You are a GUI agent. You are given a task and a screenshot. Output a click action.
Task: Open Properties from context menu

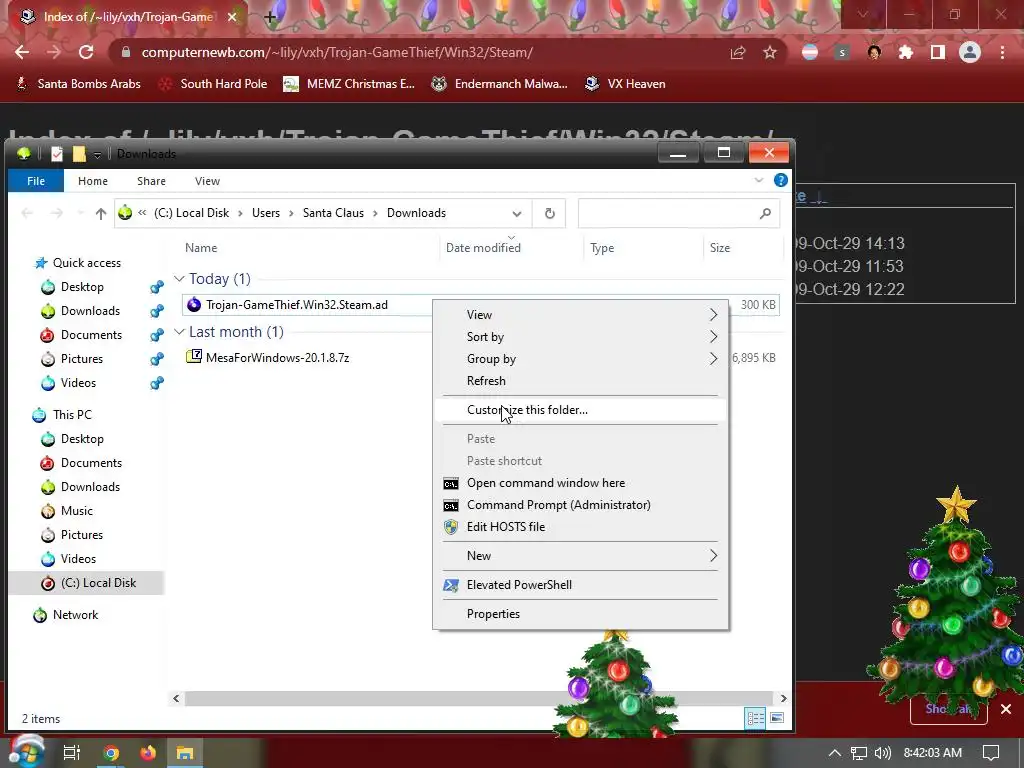click(580, 614)
